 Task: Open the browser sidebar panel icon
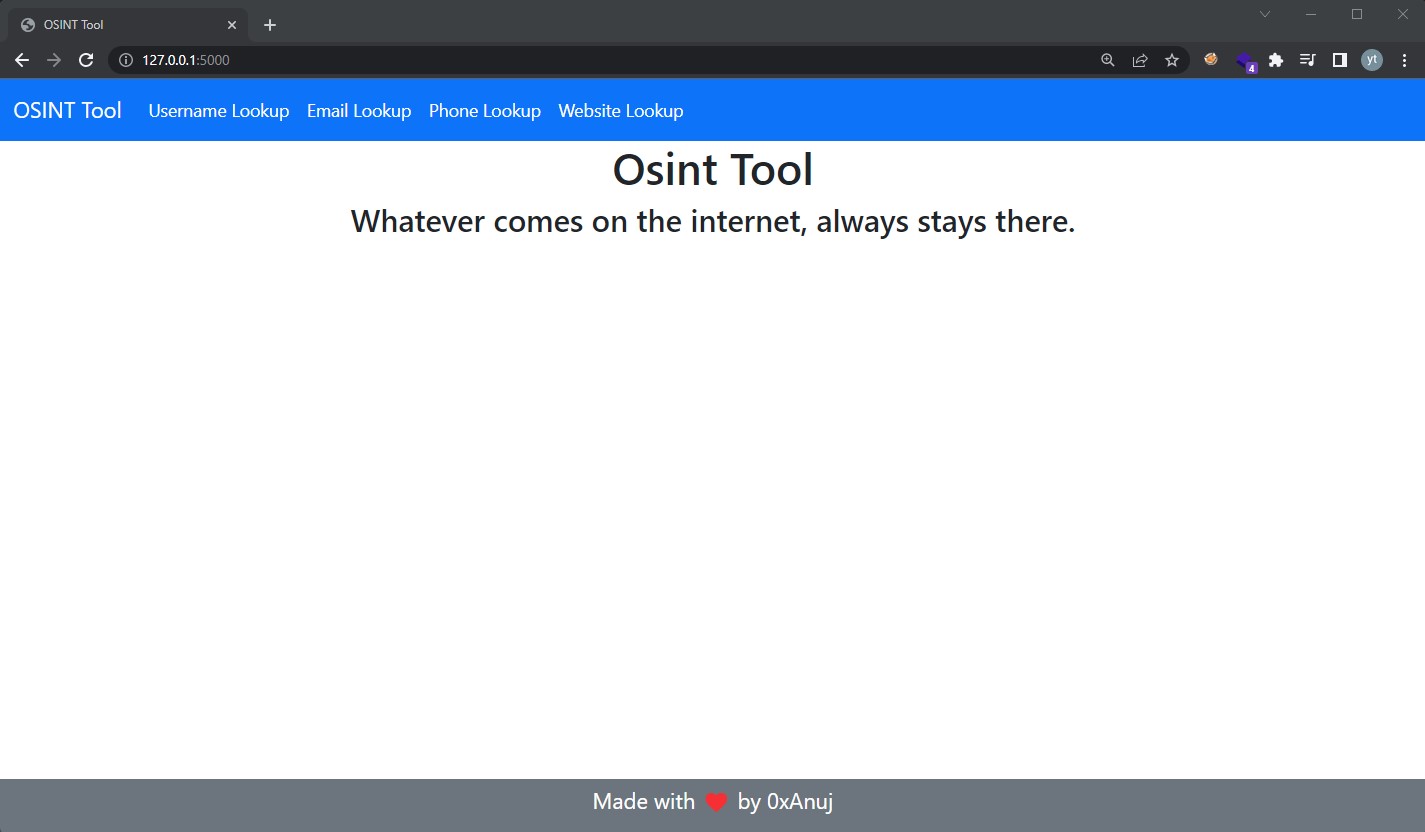click(x=1339, y=59)
